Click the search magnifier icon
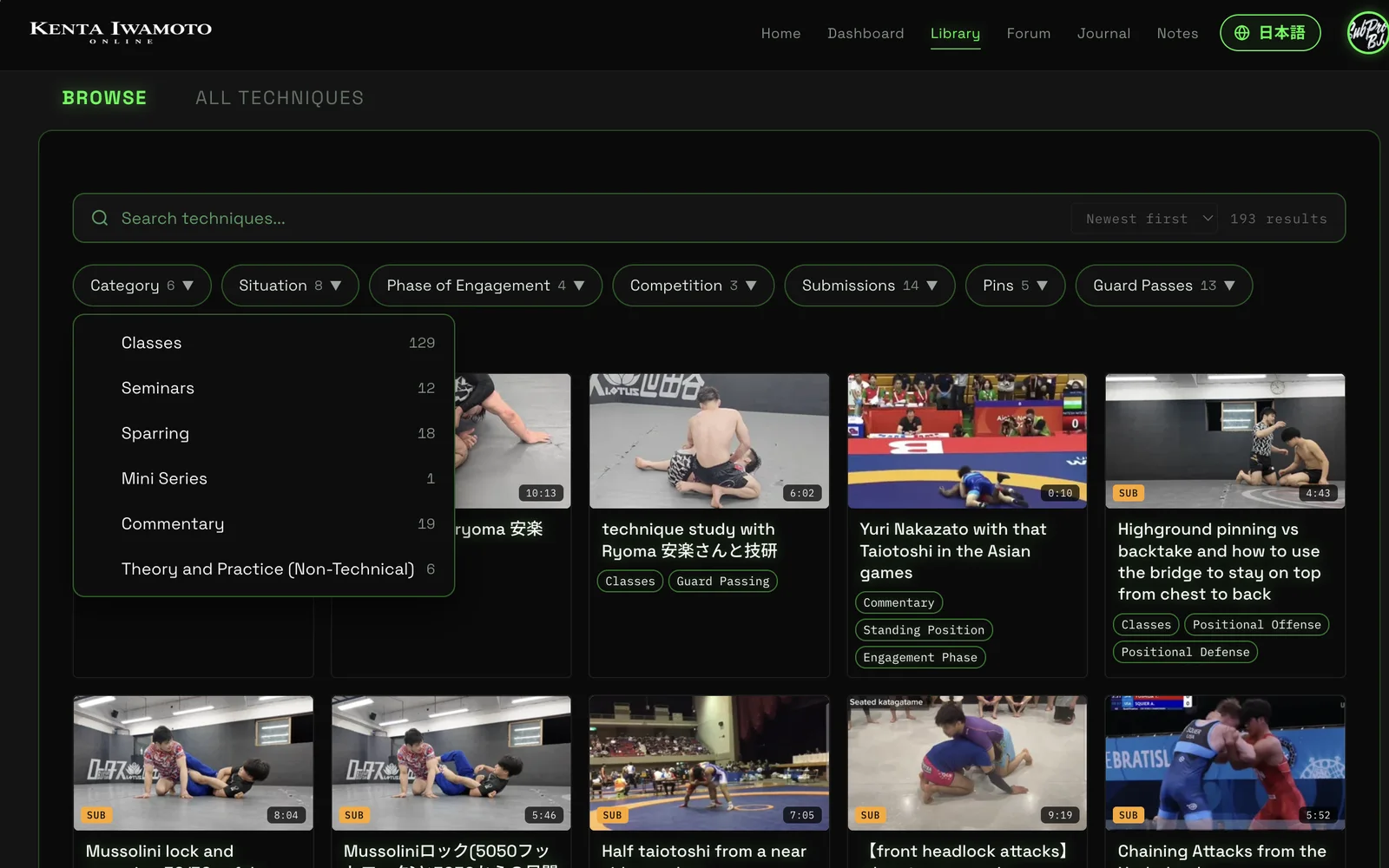The width and height of the screenshot is (1389, 868). [x=100, y=218]
